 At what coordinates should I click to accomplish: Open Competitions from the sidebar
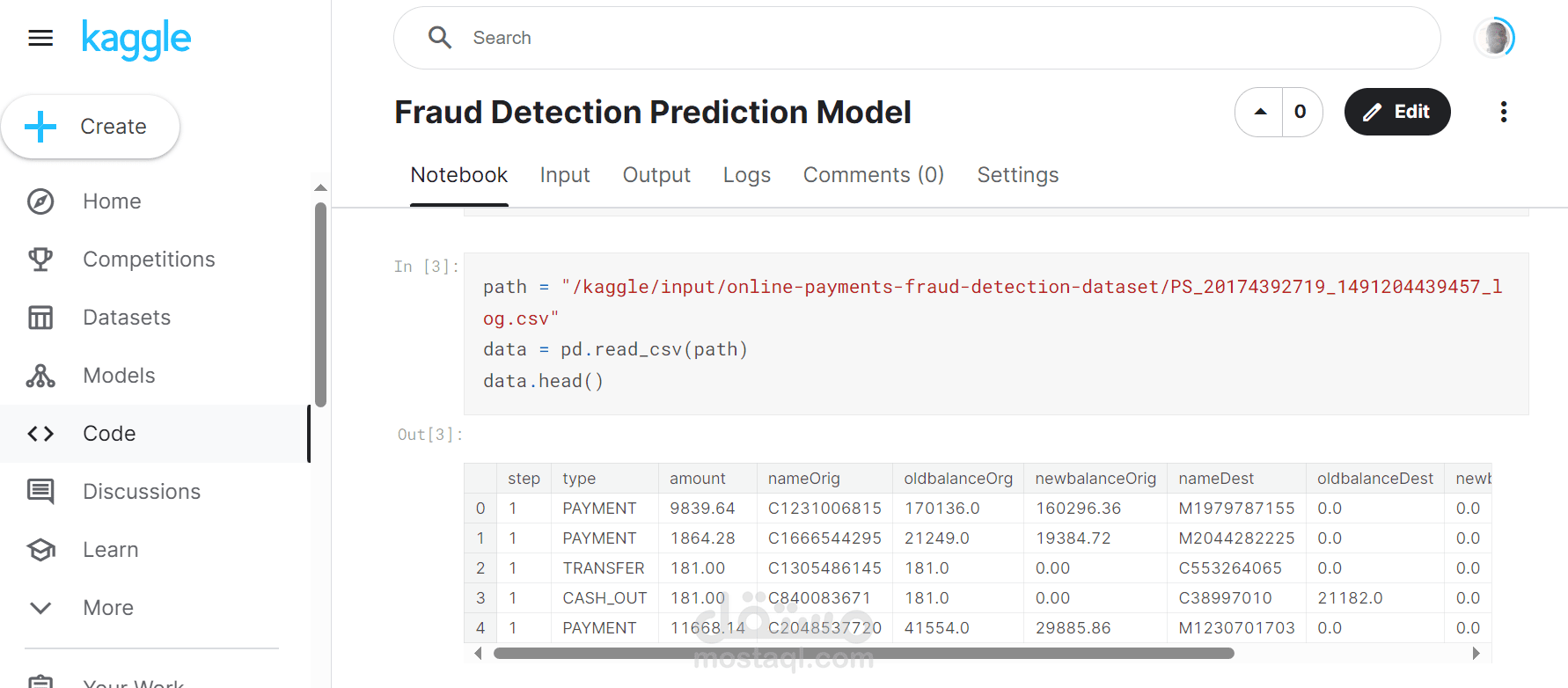point(40,259)
